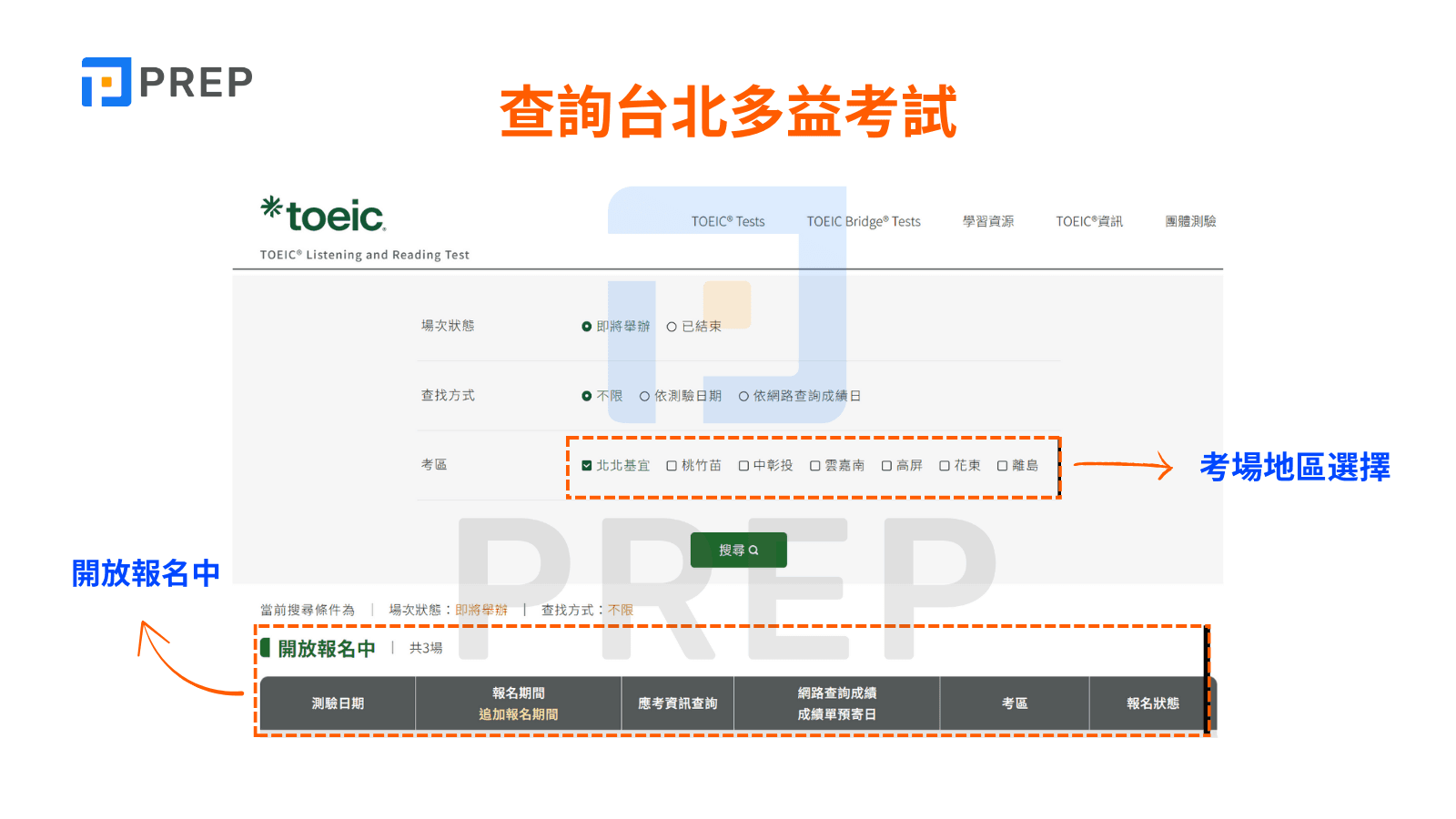Uncheck the 北北基宜 region checkbox
Screen dimensions: 1456x819
pos(587,465)
